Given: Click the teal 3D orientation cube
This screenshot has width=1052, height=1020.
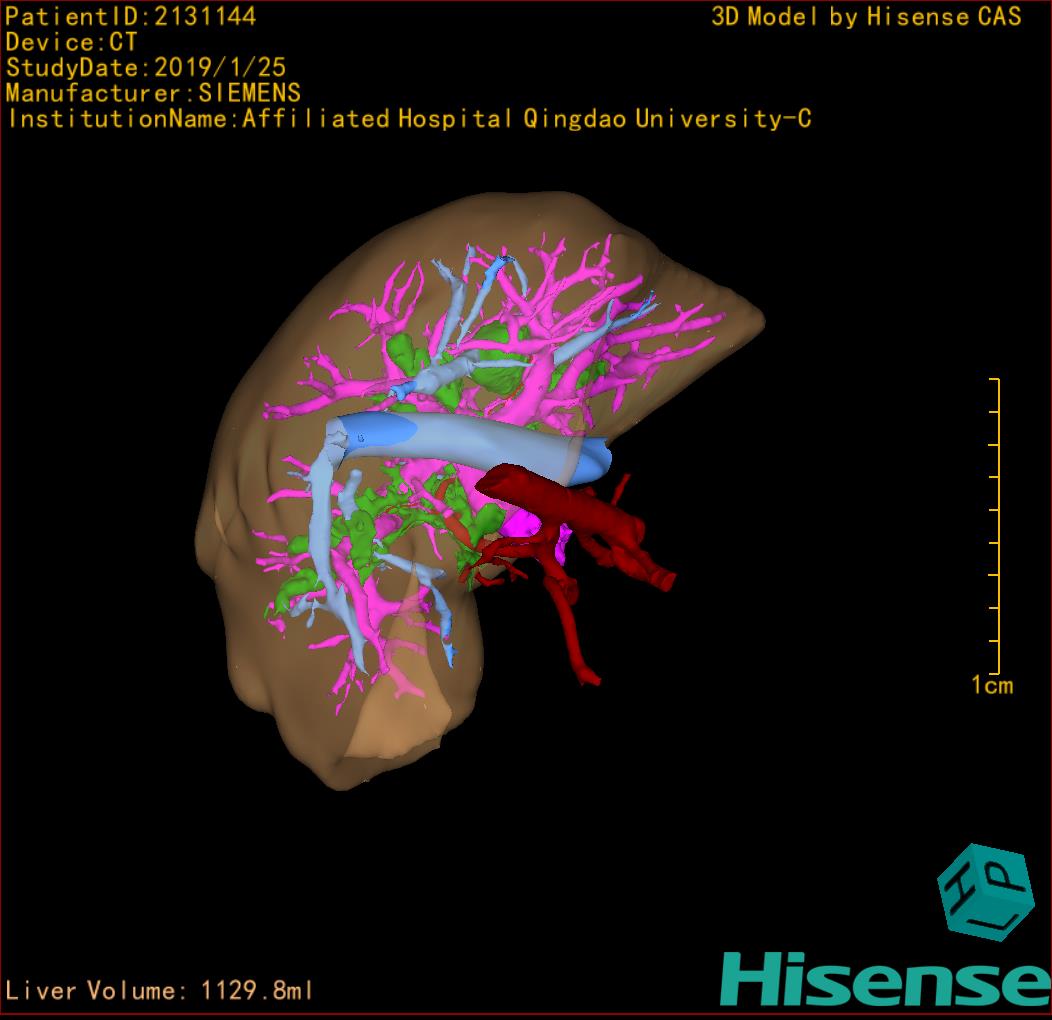Looking at the screenshot, I should (x=984, y=891).
